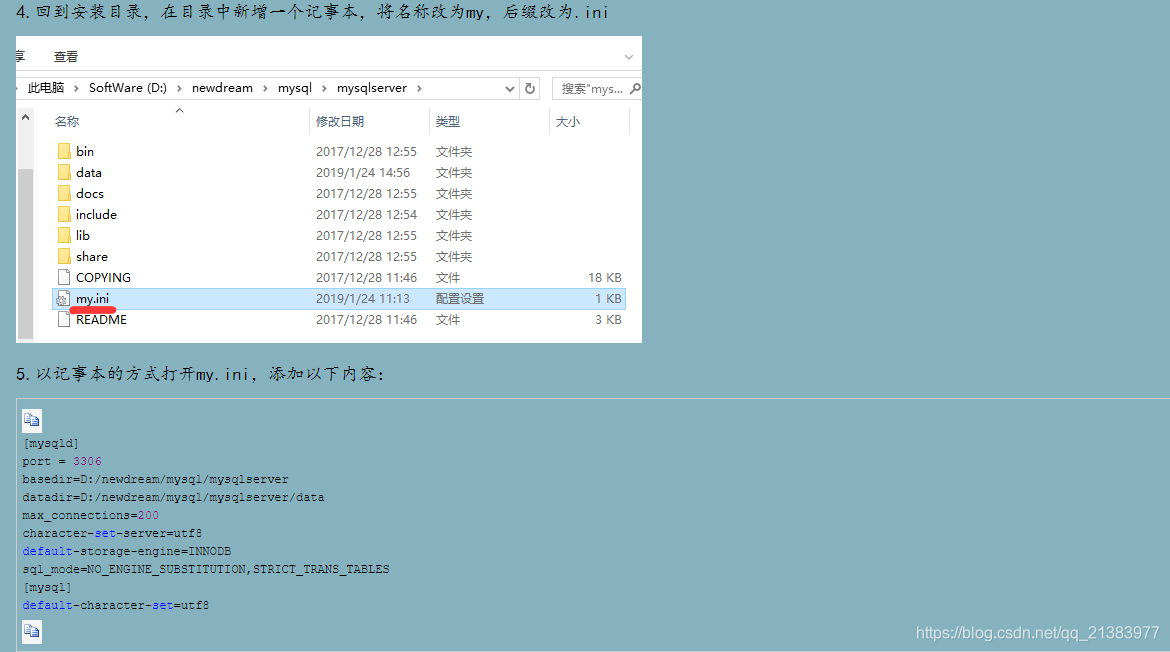This screenshot has height=652, width=1170.
Task: Click the search magnifier icon
Action: coord(635,88)
